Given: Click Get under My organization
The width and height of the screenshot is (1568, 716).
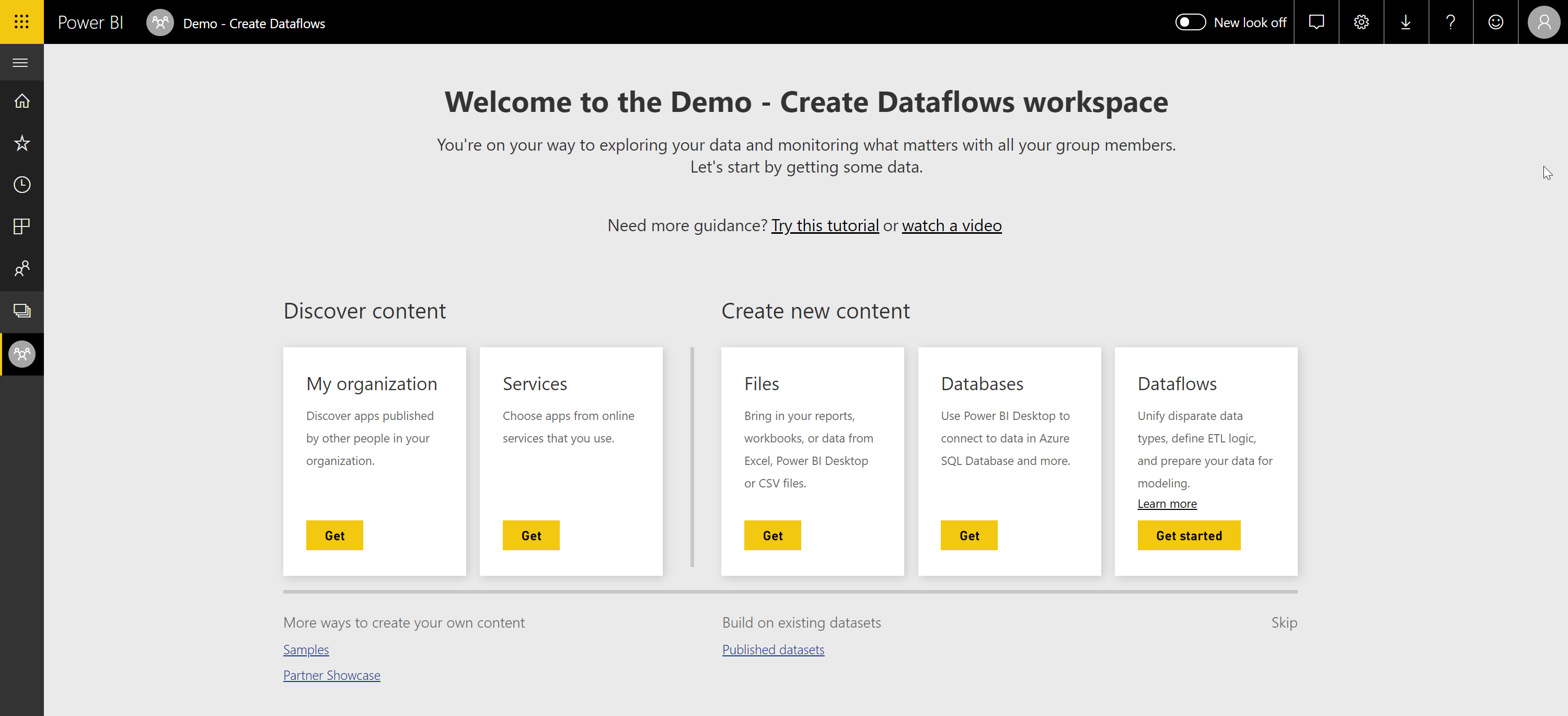Looking at the screenshot, I should pyautogui.click(x=335, y=535).
